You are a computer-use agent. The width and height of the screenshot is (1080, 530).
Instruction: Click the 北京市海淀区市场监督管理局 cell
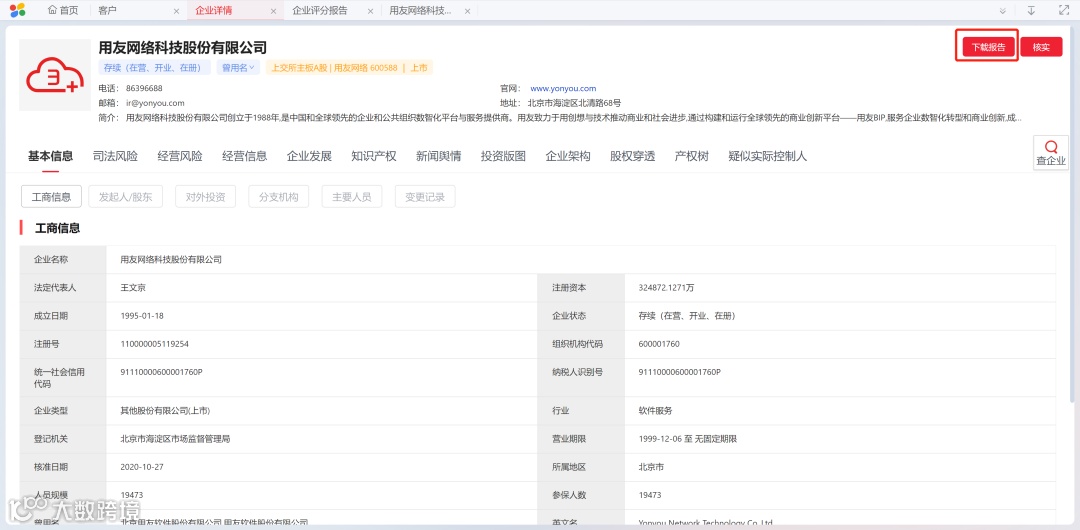pyautogui.click(x=175, y=439)
